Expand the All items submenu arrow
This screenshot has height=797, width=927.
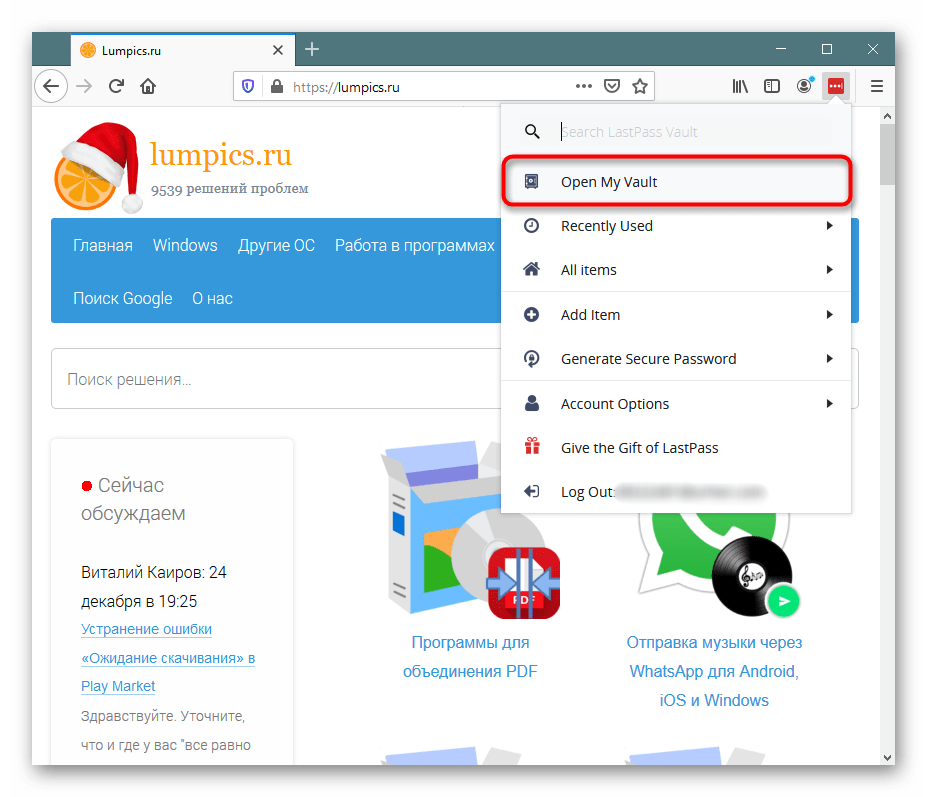829,270
